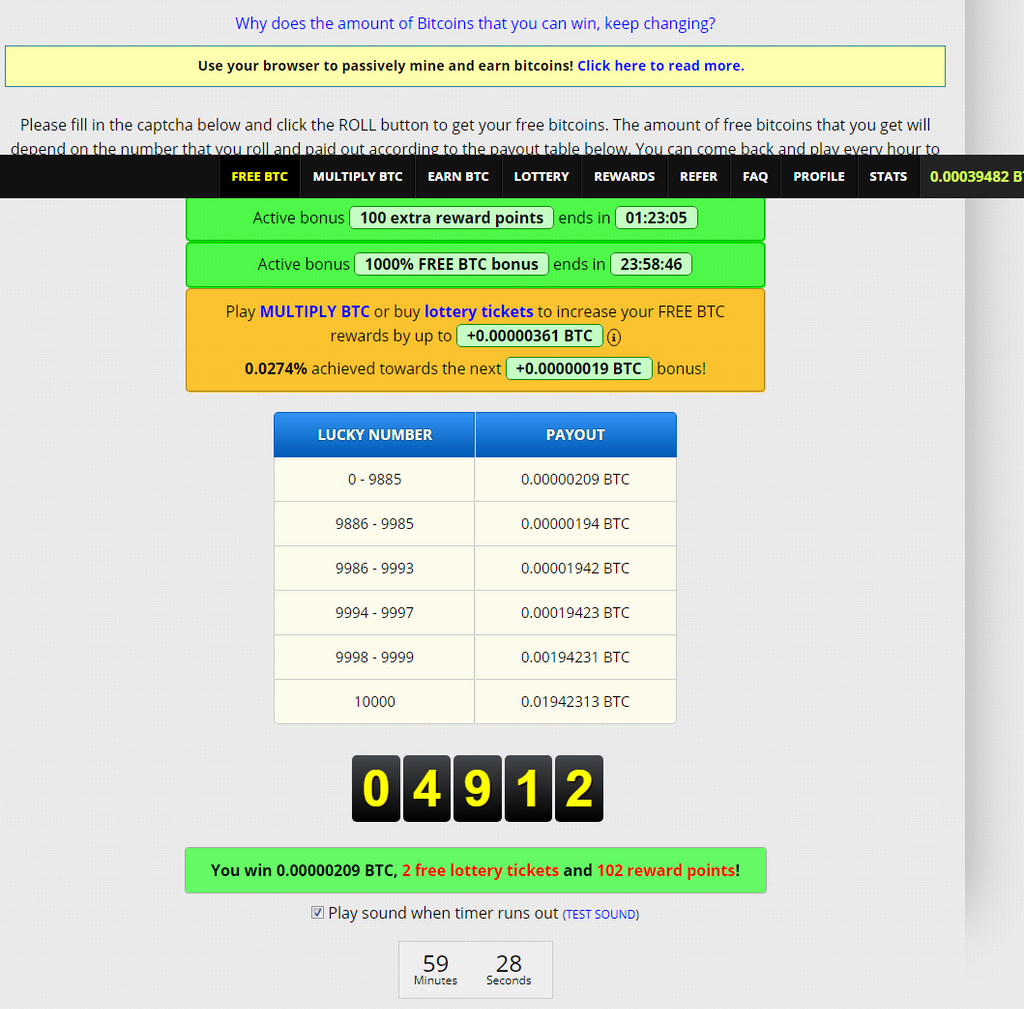Click the lottery tickets link
Screen dimensions: 1024x1009
pyautogui.click(x=479, y=312)
